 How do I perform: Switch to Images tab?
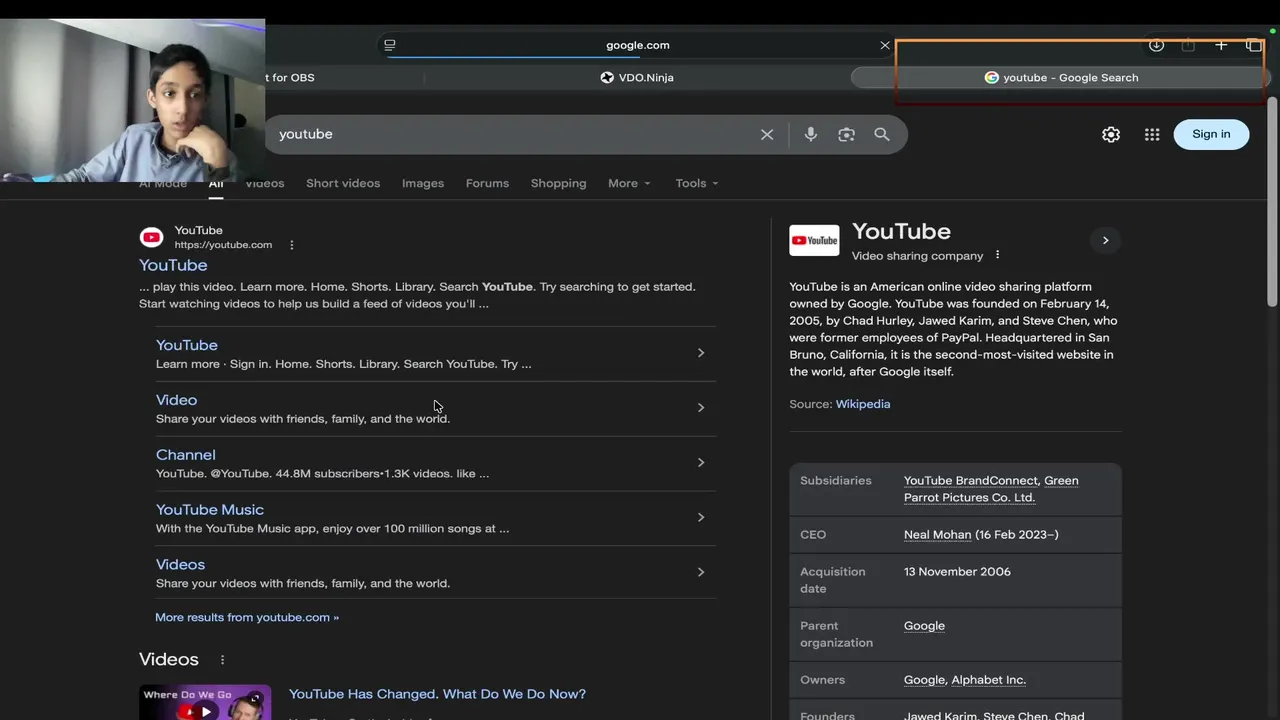[x=423, y=183]
